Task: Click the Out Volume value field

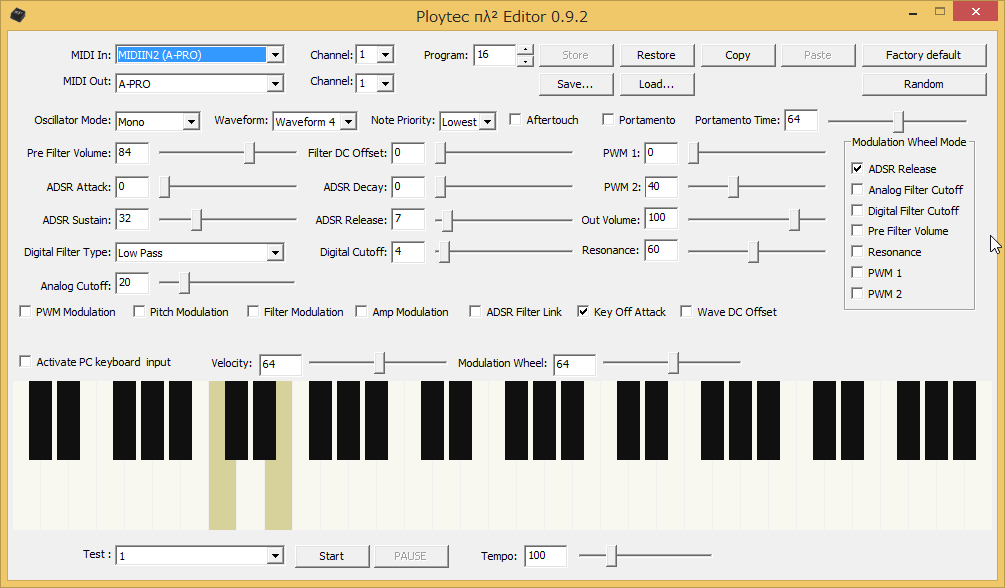Action: 661,218
